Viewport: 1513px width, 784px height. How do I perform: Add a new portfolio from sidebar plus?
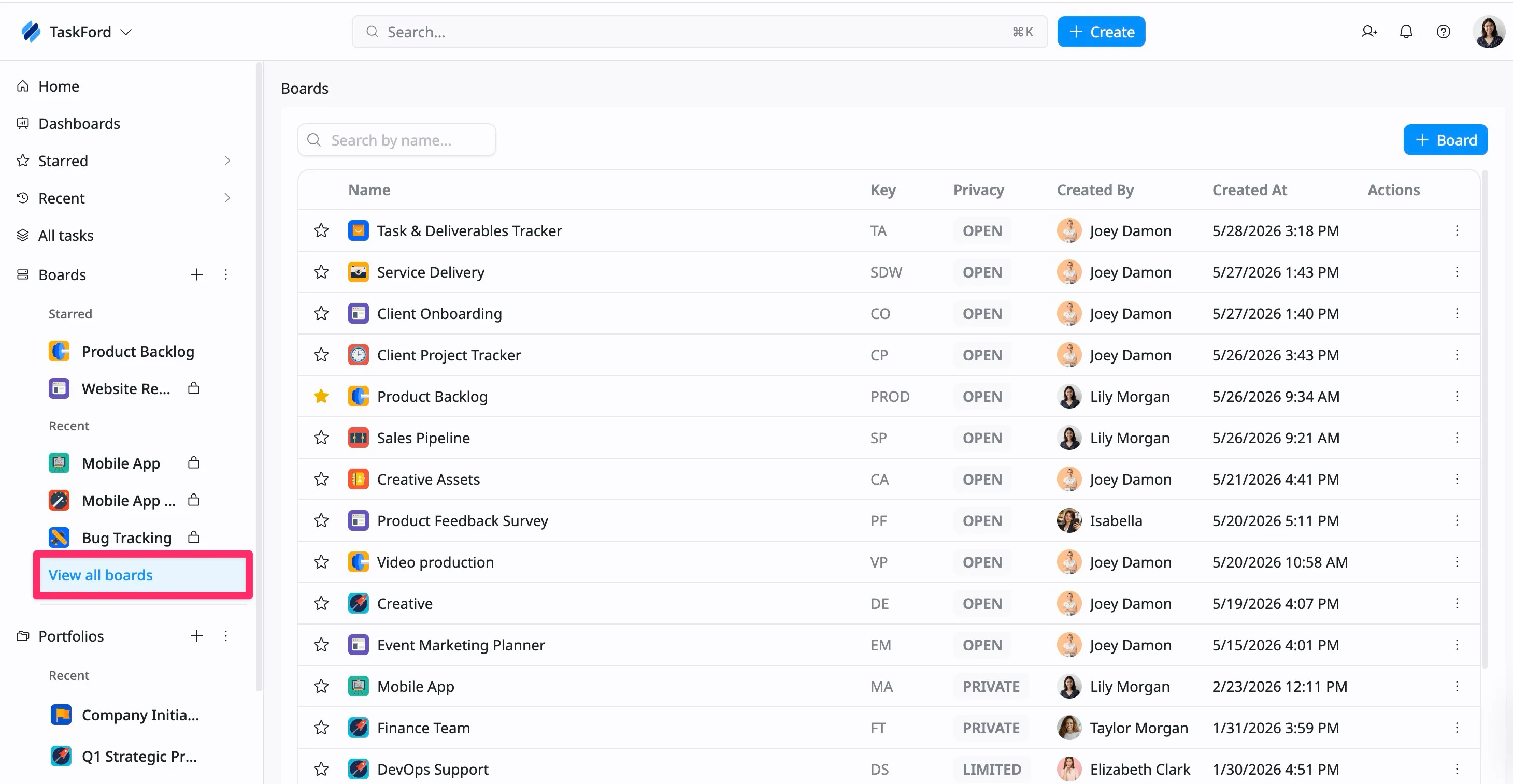coord(197,636)
